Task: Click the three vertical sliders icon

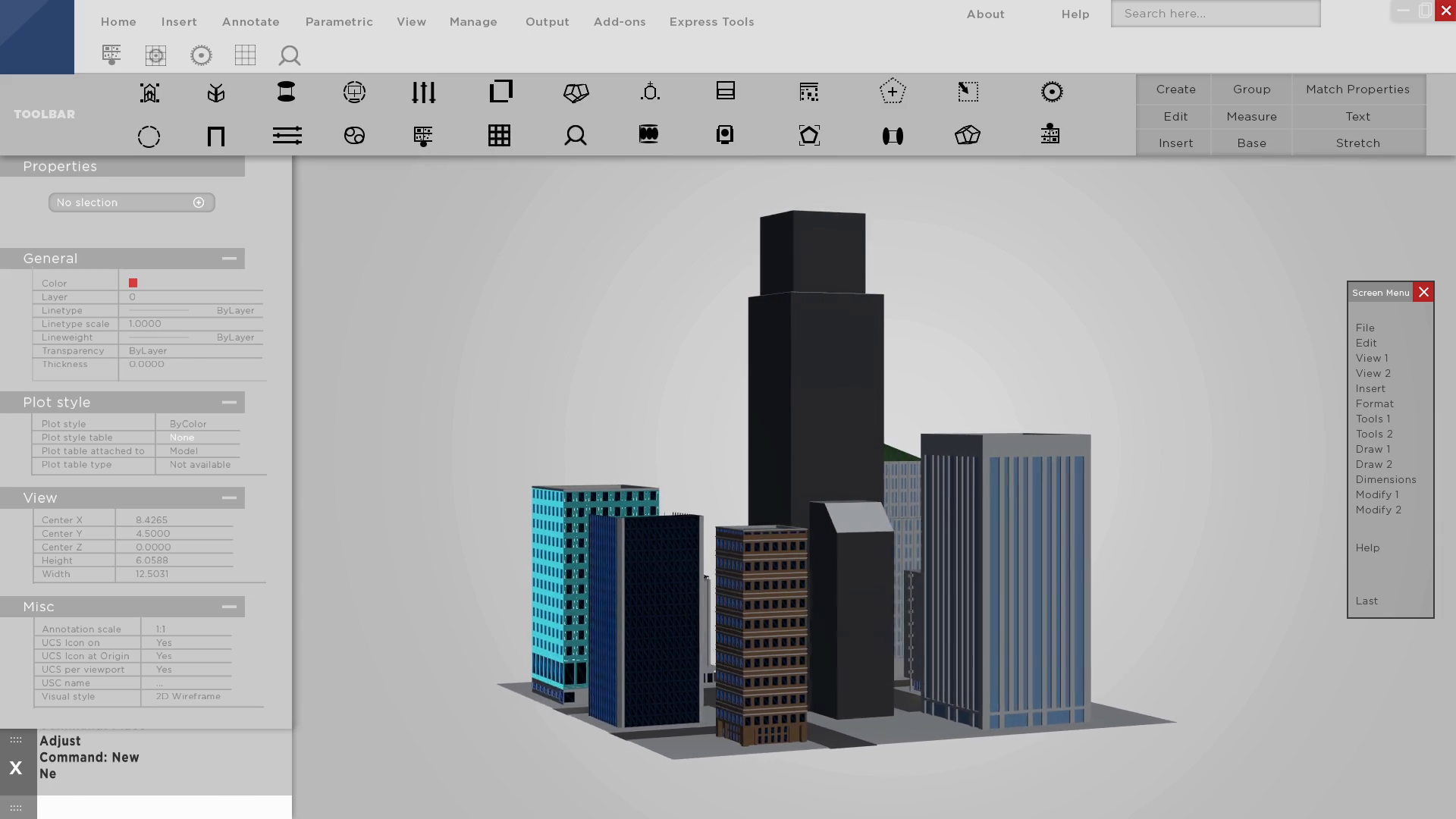Action: (423, 93)
